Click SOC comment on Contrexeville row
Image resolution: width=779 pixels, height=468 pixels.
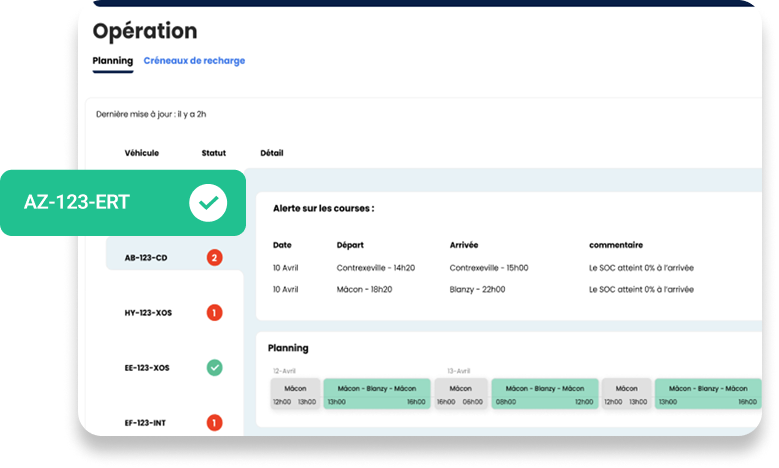641,268
